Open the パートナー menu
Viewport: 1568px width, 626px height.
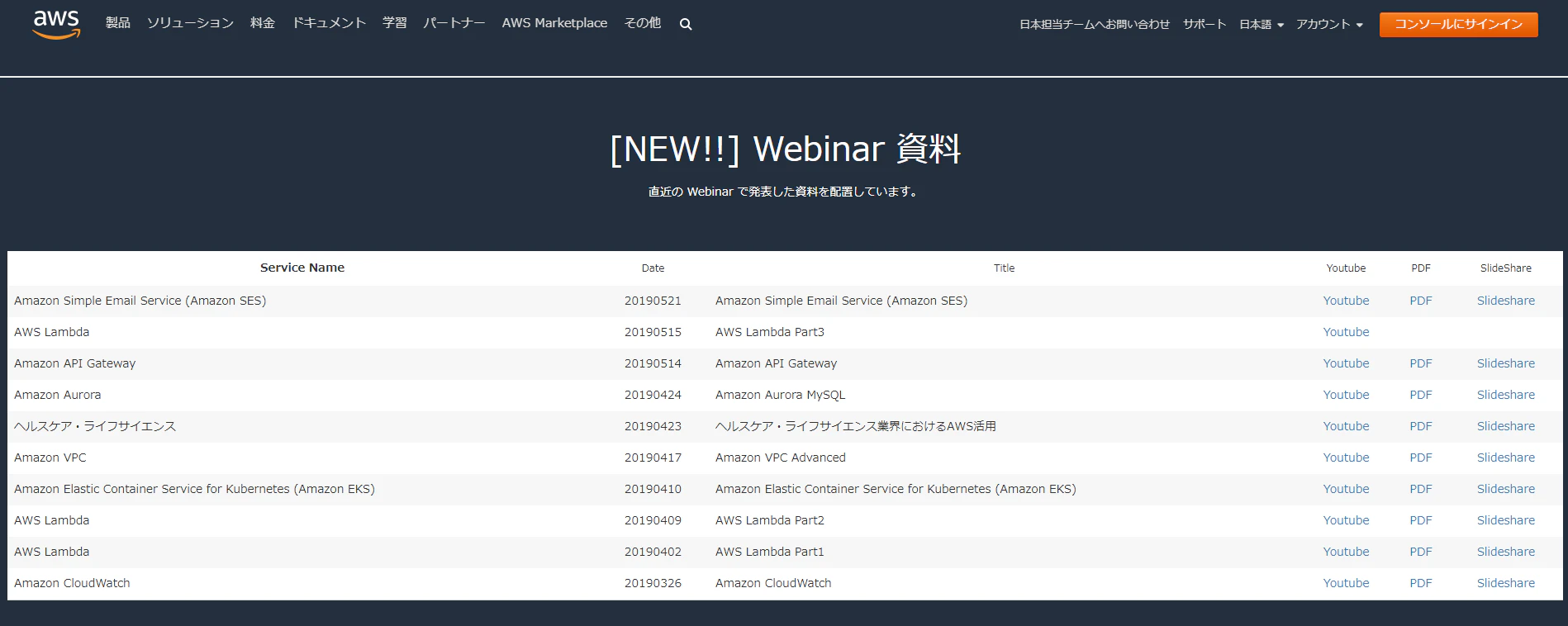pyautogui.click(x=454, y=23)
